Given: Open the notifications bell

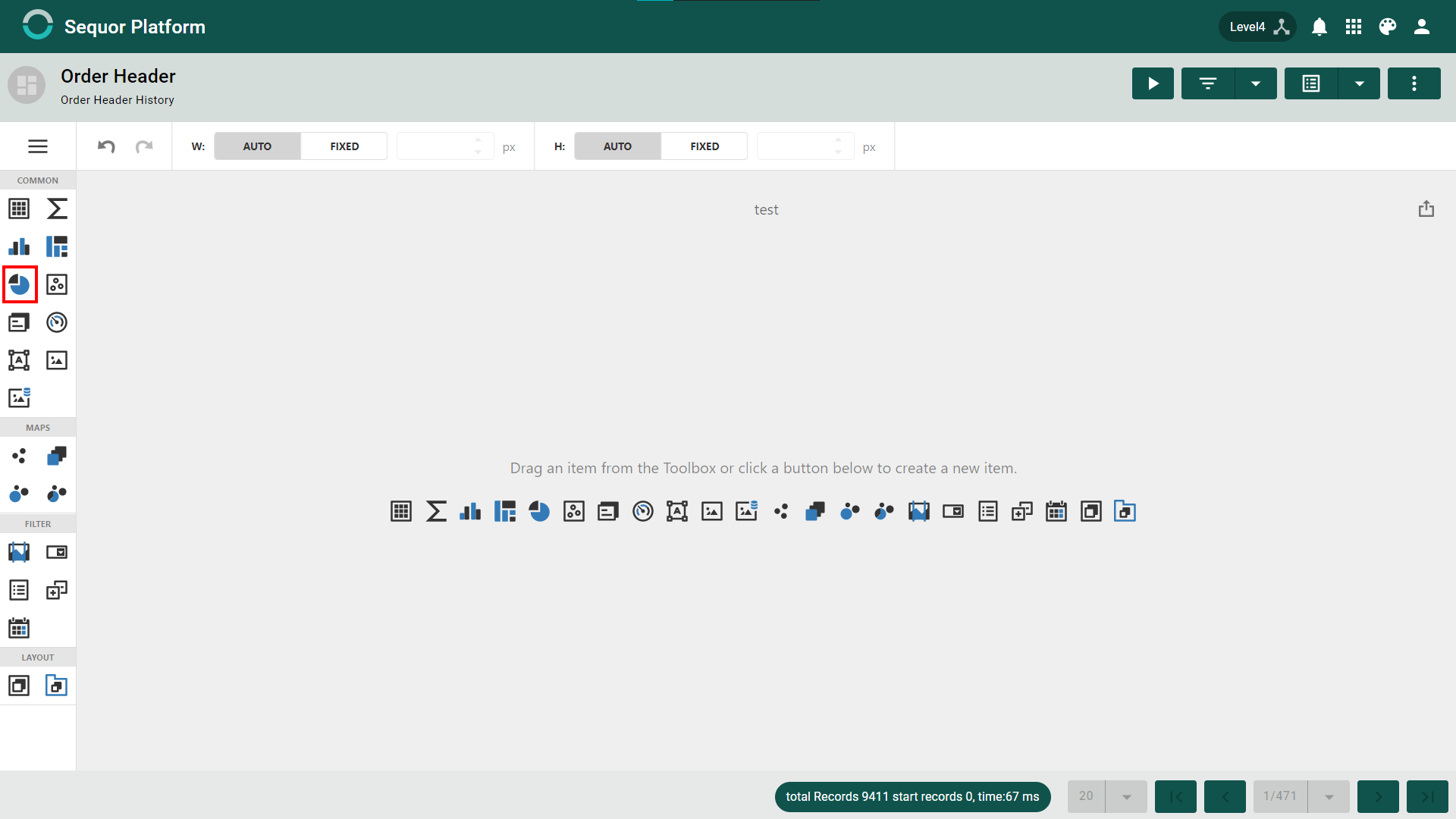Looking at the screenshot, I should [1319, 27].
